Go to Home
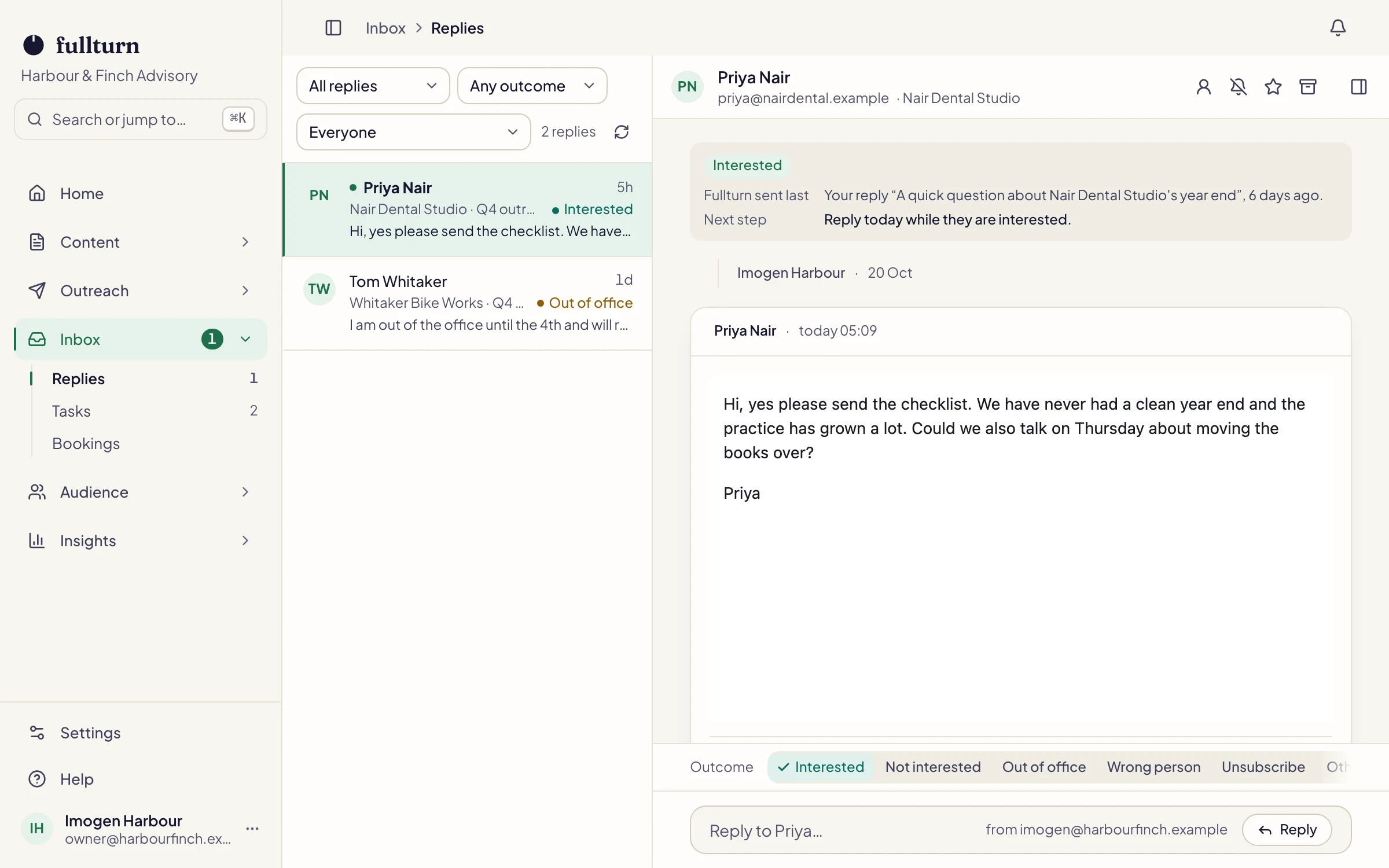The image size is (1389, 868). click(x=141, y=193)
